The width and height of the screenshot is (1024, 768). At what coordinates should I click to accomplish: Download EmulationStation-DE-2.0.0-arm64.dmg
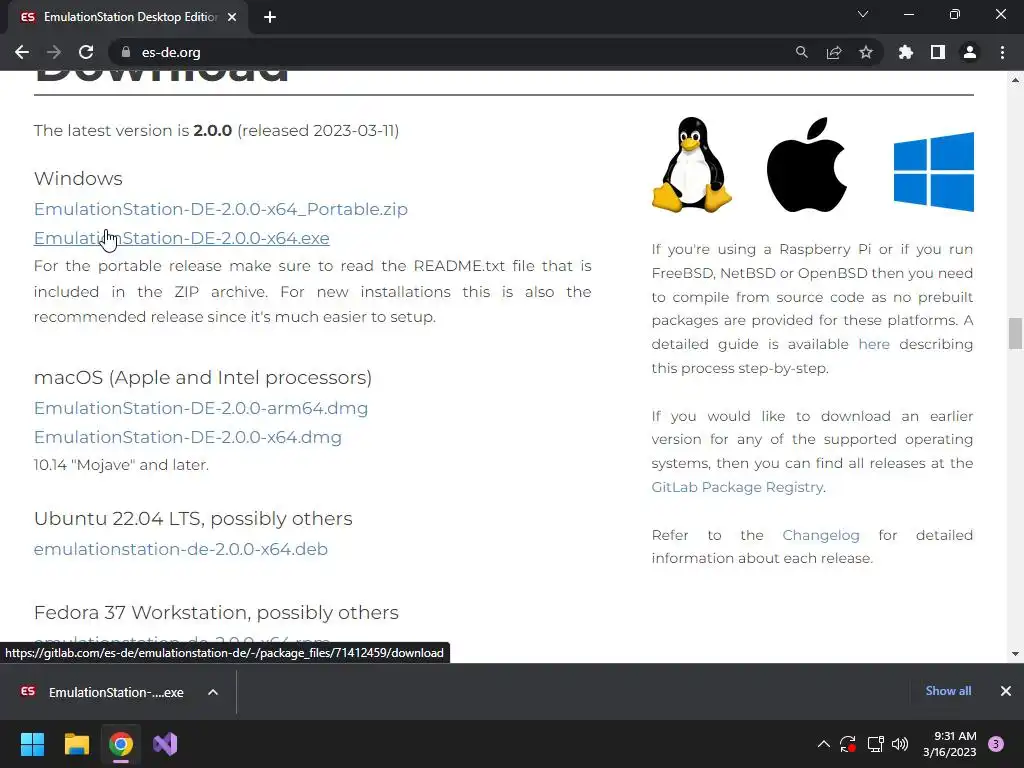click(200, 408)
